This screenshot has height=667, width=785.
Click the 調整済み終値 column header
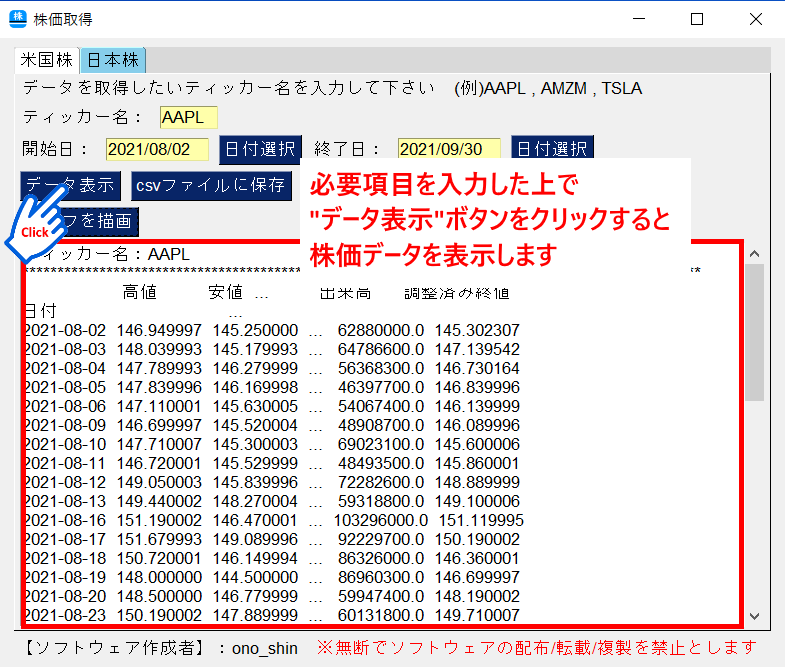click(457, 293)
